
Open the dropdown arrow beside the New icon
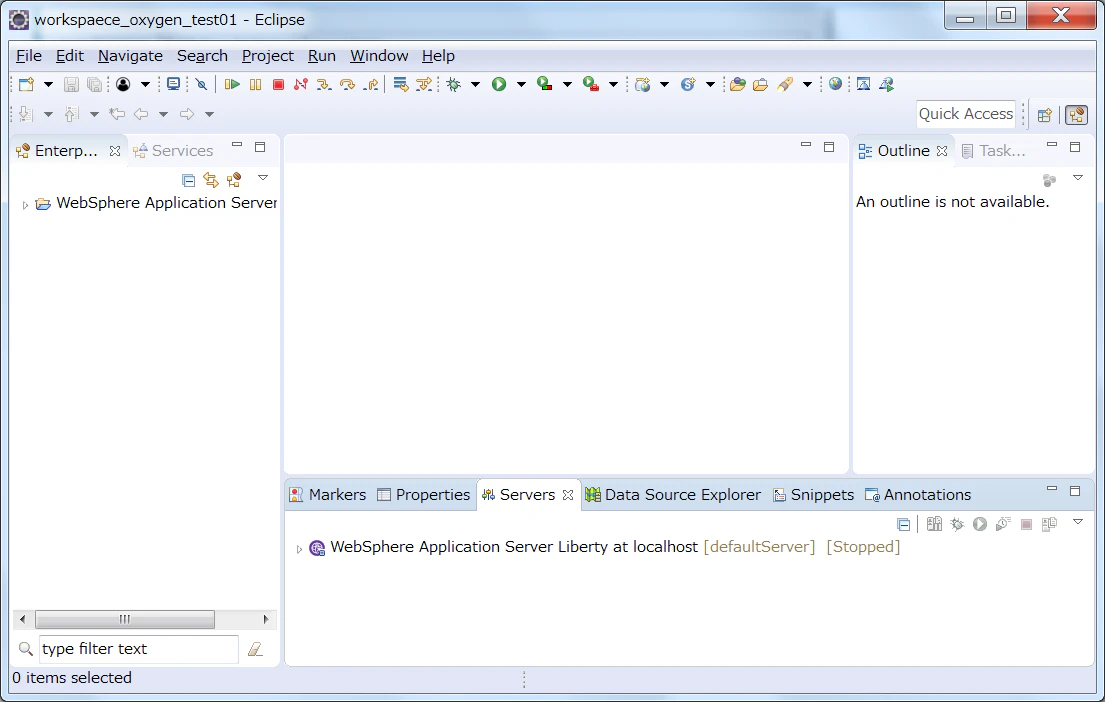pos(48,85)
